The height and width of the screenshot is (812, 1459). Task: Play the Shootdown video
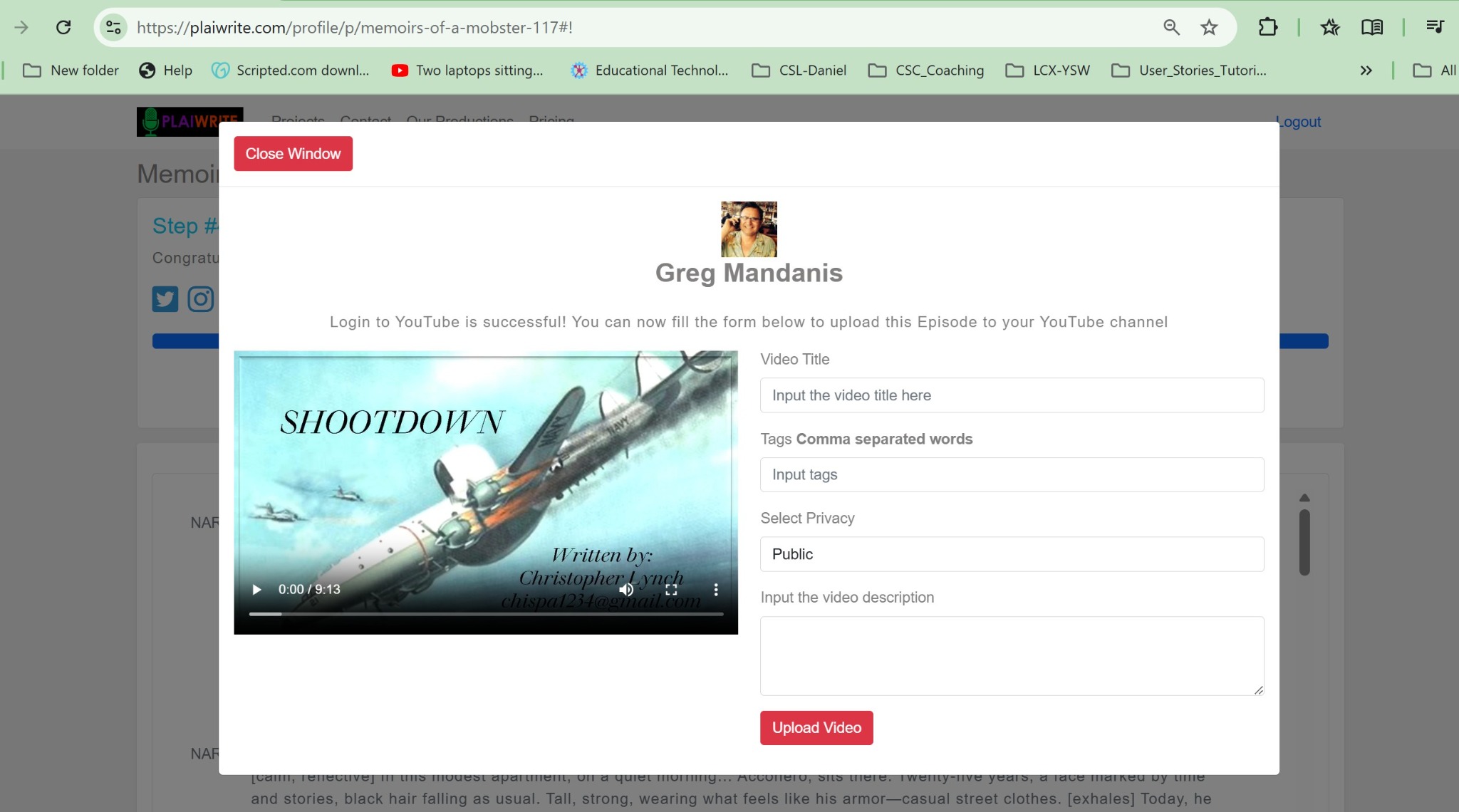click(x=257, y=590)
